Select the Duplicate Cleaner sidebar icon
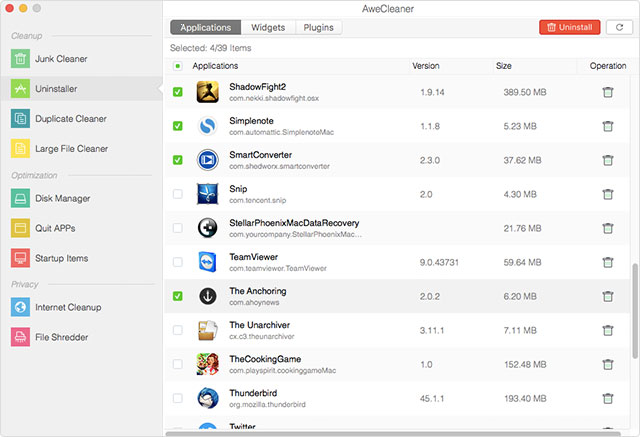The width and height of the screenshot is (640, 437). (x=21, y=119)
